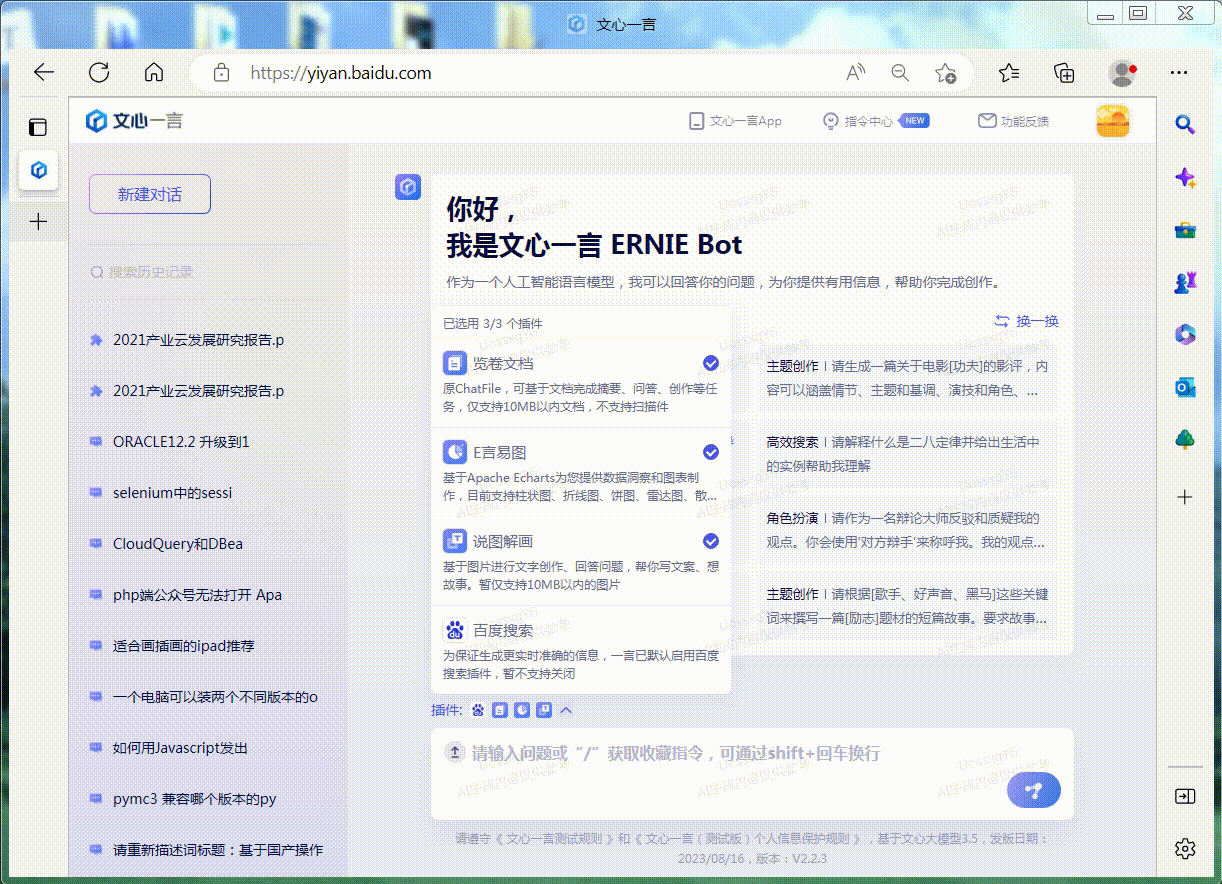This screenshot has width=1222, height=884.
Task: Open sidebar settings gear
Action: [1185, 849]
